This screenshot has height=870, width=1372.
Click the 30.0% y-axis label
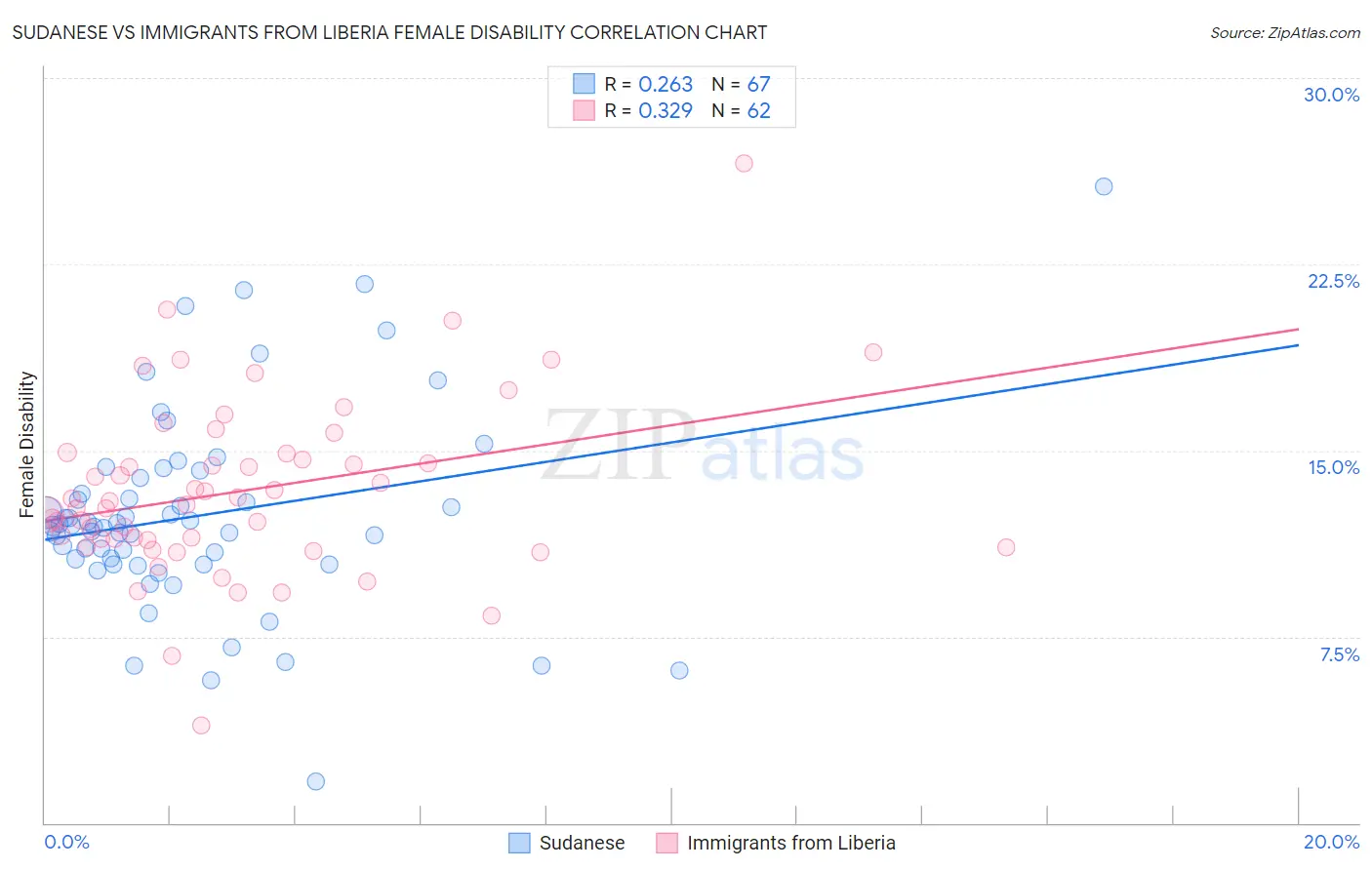[x=1331, y=95]
